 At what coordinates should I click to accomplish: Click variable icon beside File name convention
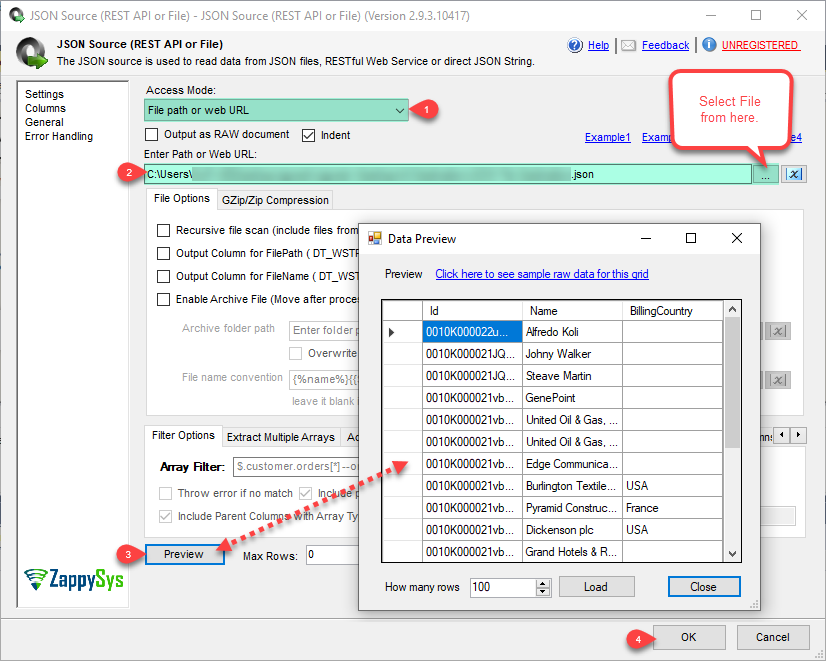coord(778,380)
